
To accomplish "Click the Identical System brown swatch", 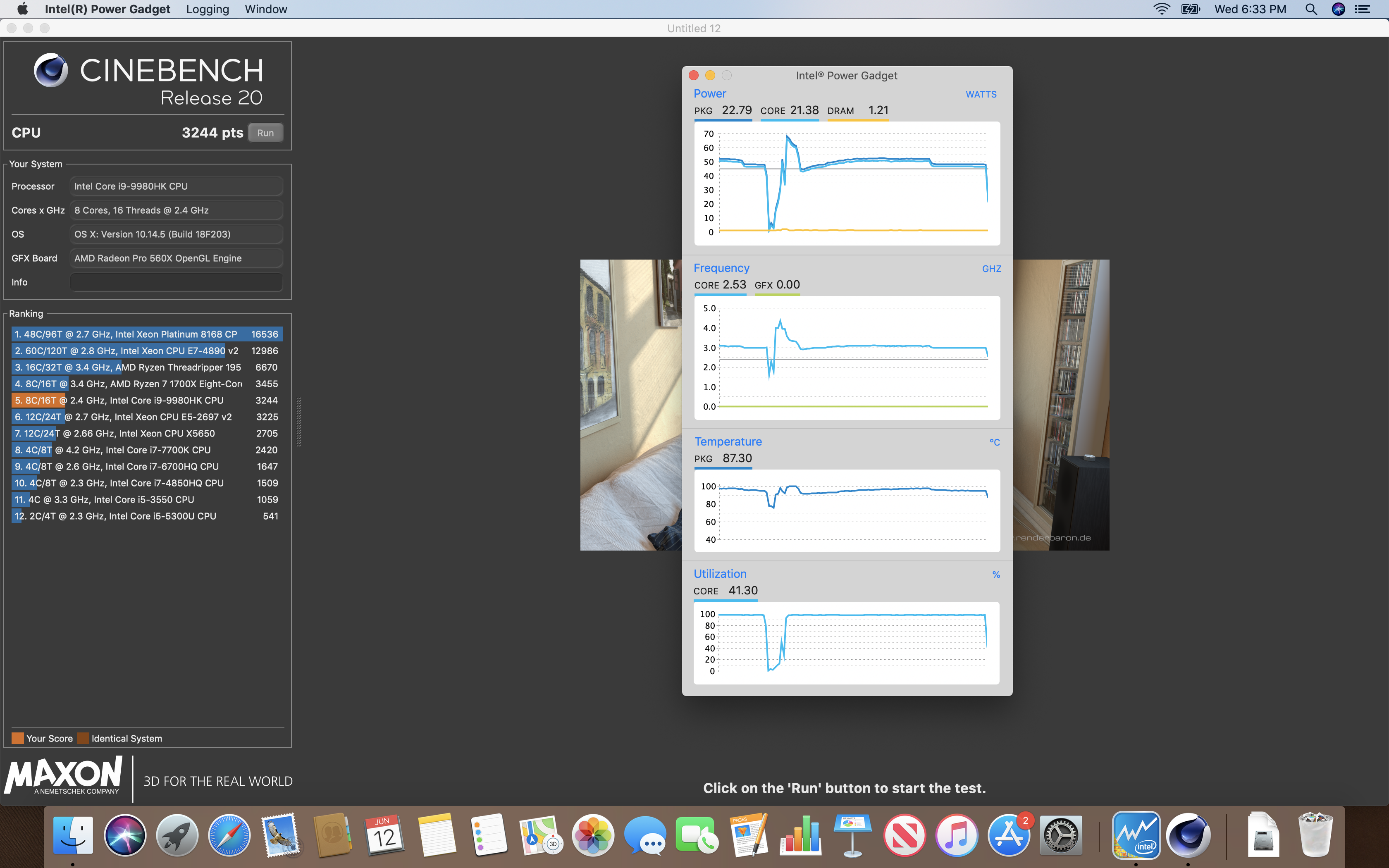I will [83, 738].
